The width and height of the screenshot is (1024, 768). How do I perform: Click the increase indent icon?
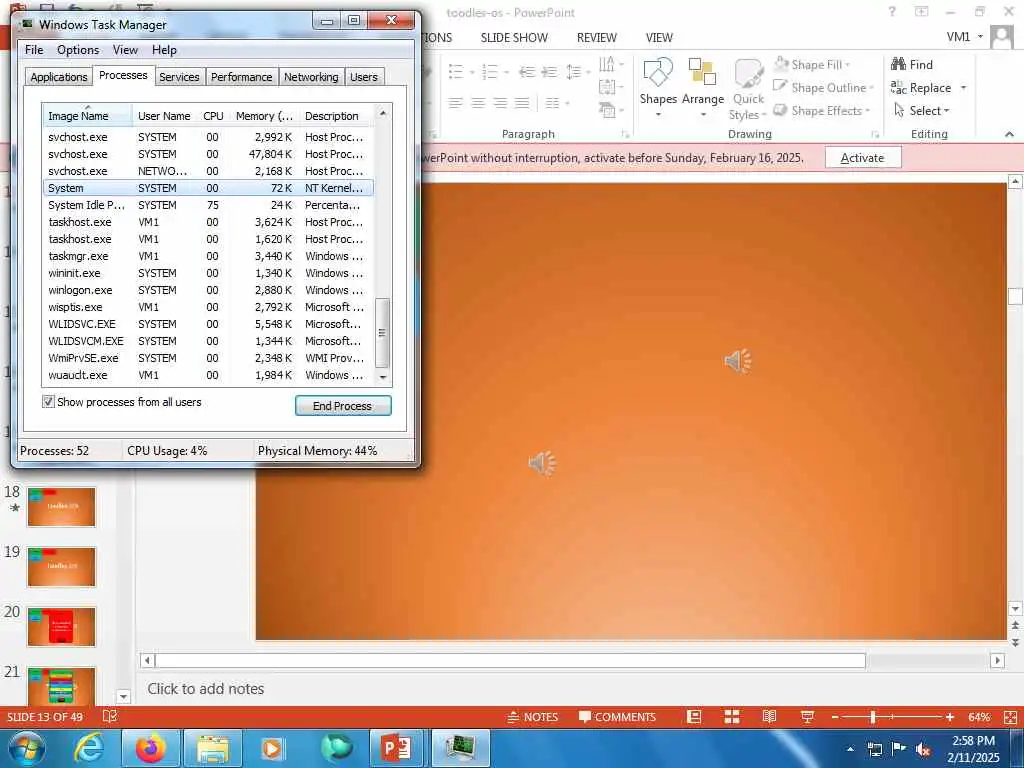pyautogui.click(x=549, y=72)
